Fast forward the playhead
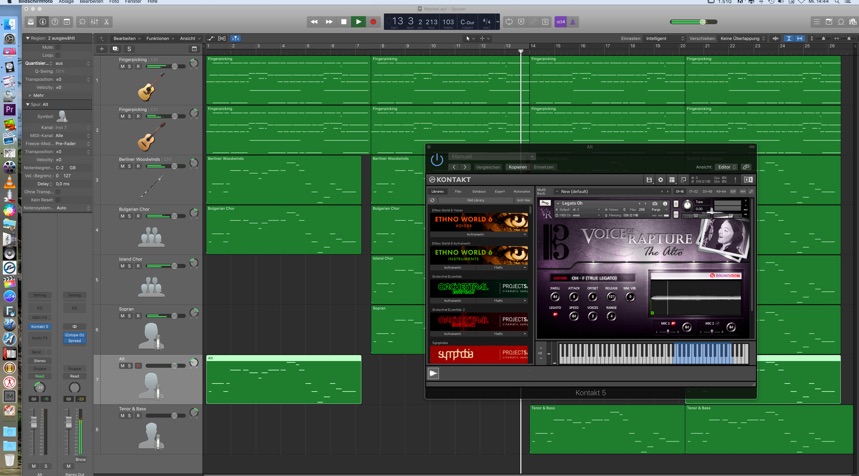 pos(329,22)
